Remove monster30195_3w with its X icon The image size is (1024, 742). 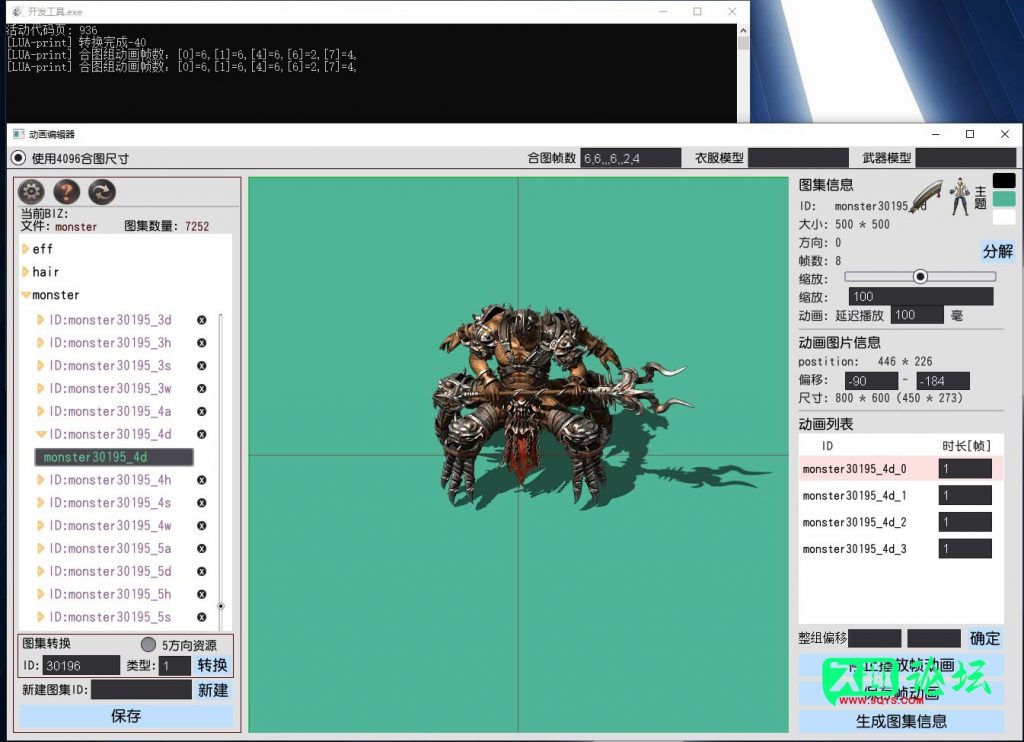(x=202, y=389)
